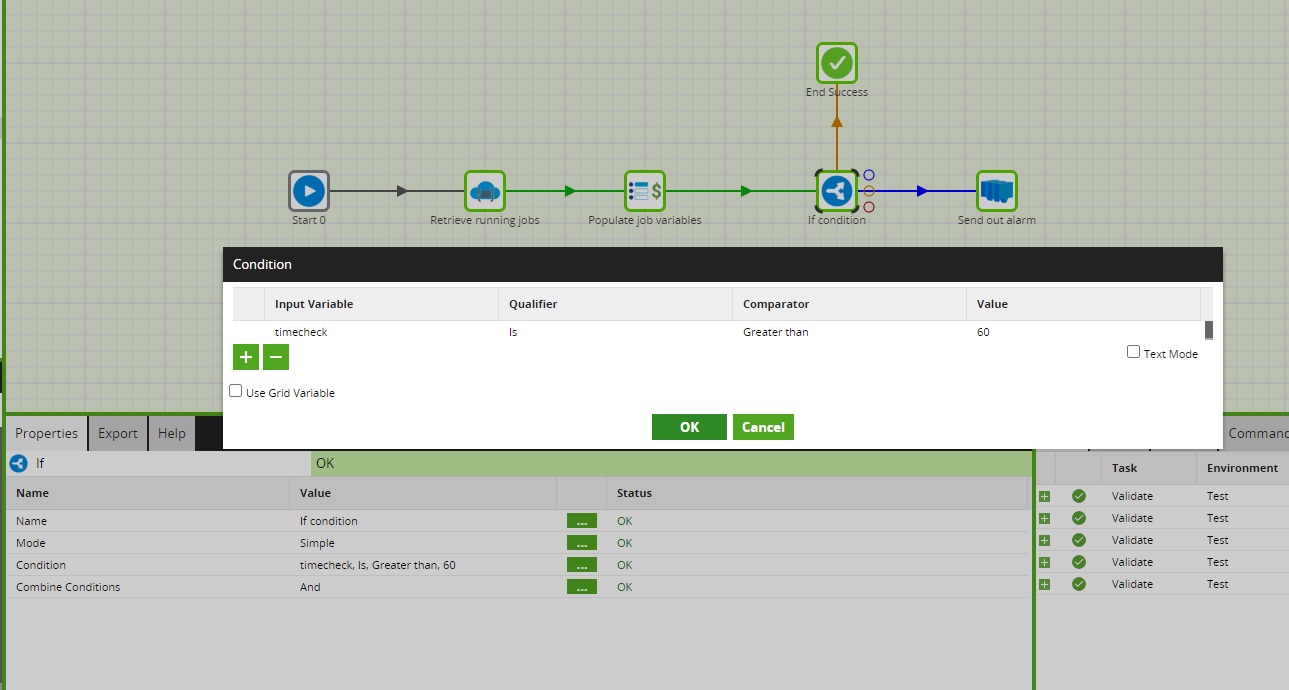Select the Send out alarm component
Image resolution: width=1289 pixels, height=690 pixels.
tap(995, 190)
